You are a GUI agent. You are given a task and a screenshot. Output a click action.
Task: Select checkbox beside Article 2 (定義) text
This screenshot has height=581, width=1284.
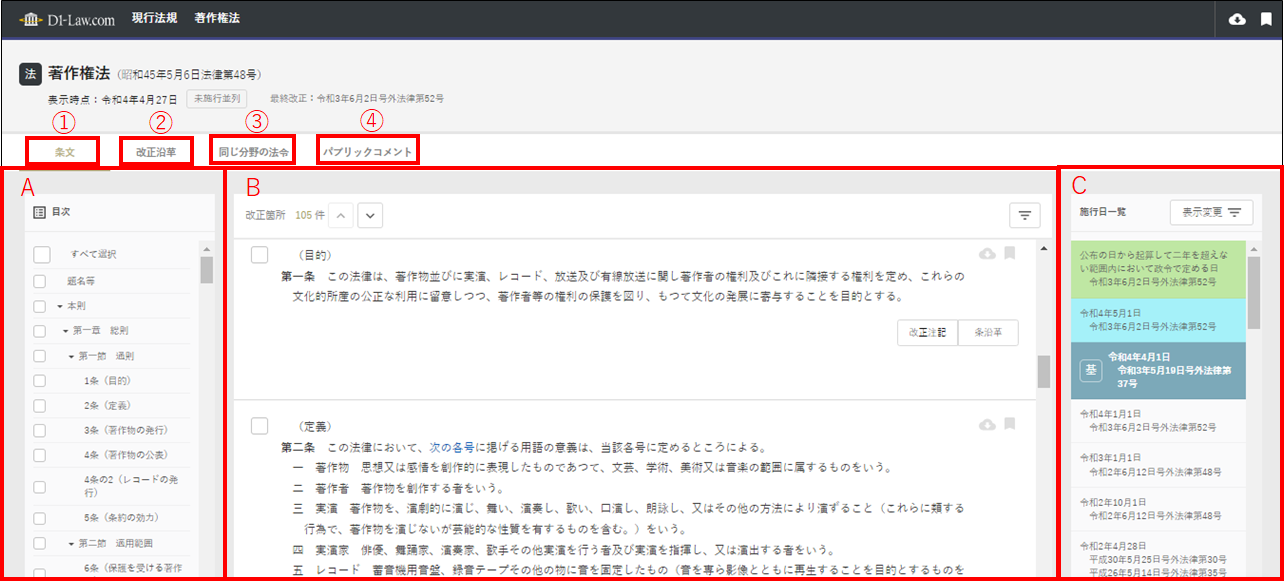[259, 426]
